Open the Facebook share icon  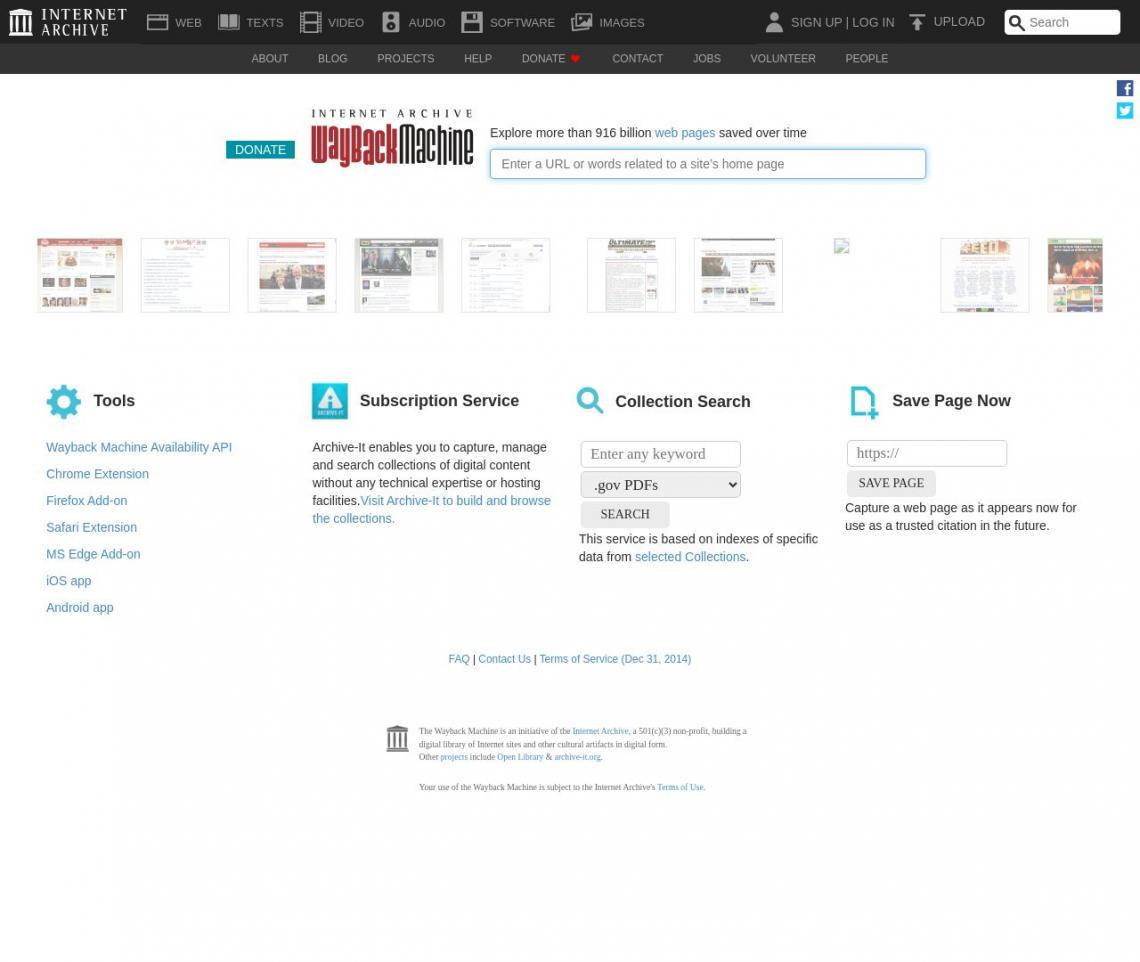pyautogui.click(x=1125, y=88)
